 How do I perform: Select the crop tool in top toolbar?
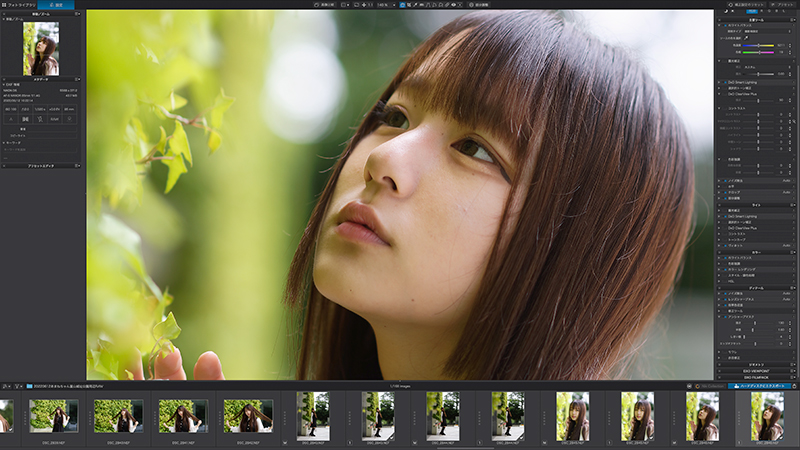pyautogui.click(x=409, y=5)
